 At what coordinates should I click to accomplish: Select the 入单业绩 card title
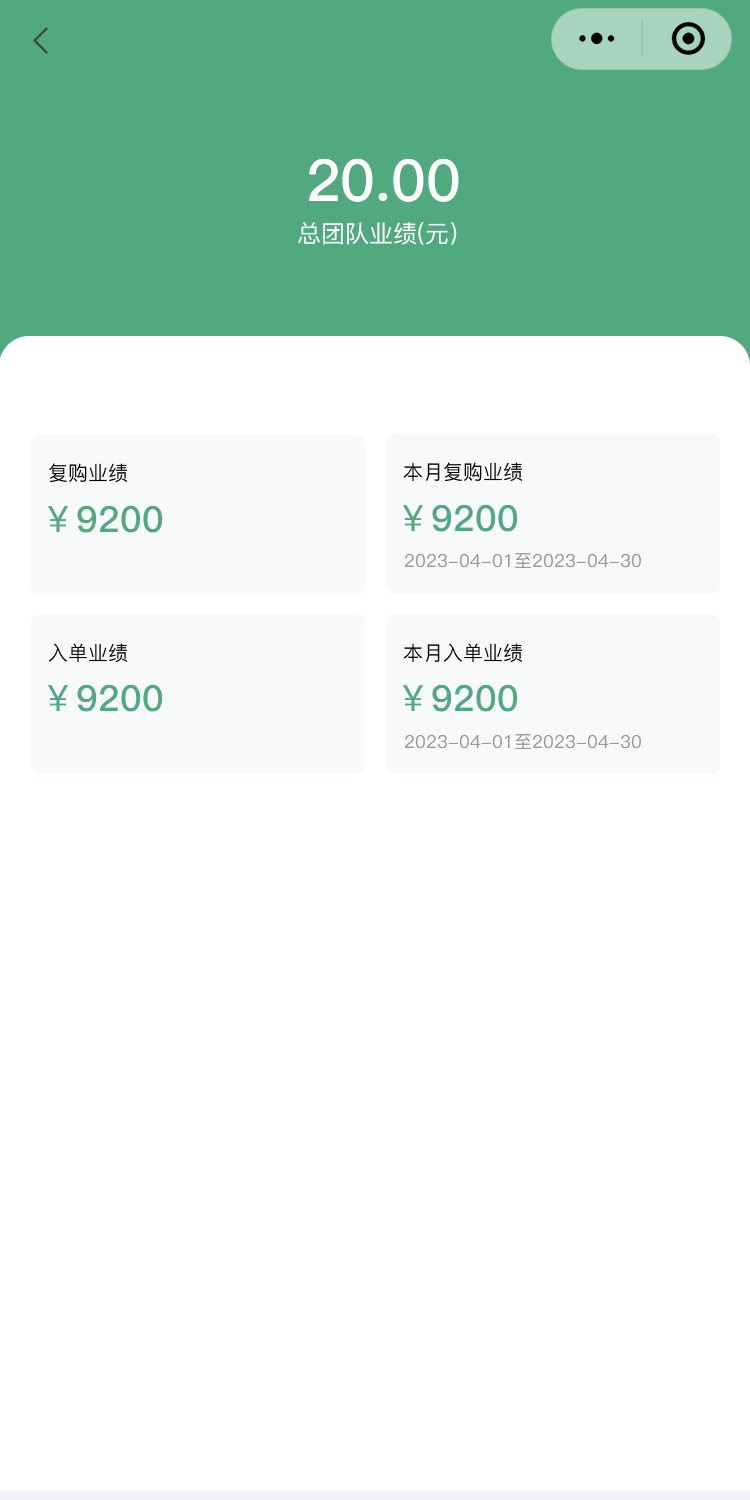click(88, 653)
